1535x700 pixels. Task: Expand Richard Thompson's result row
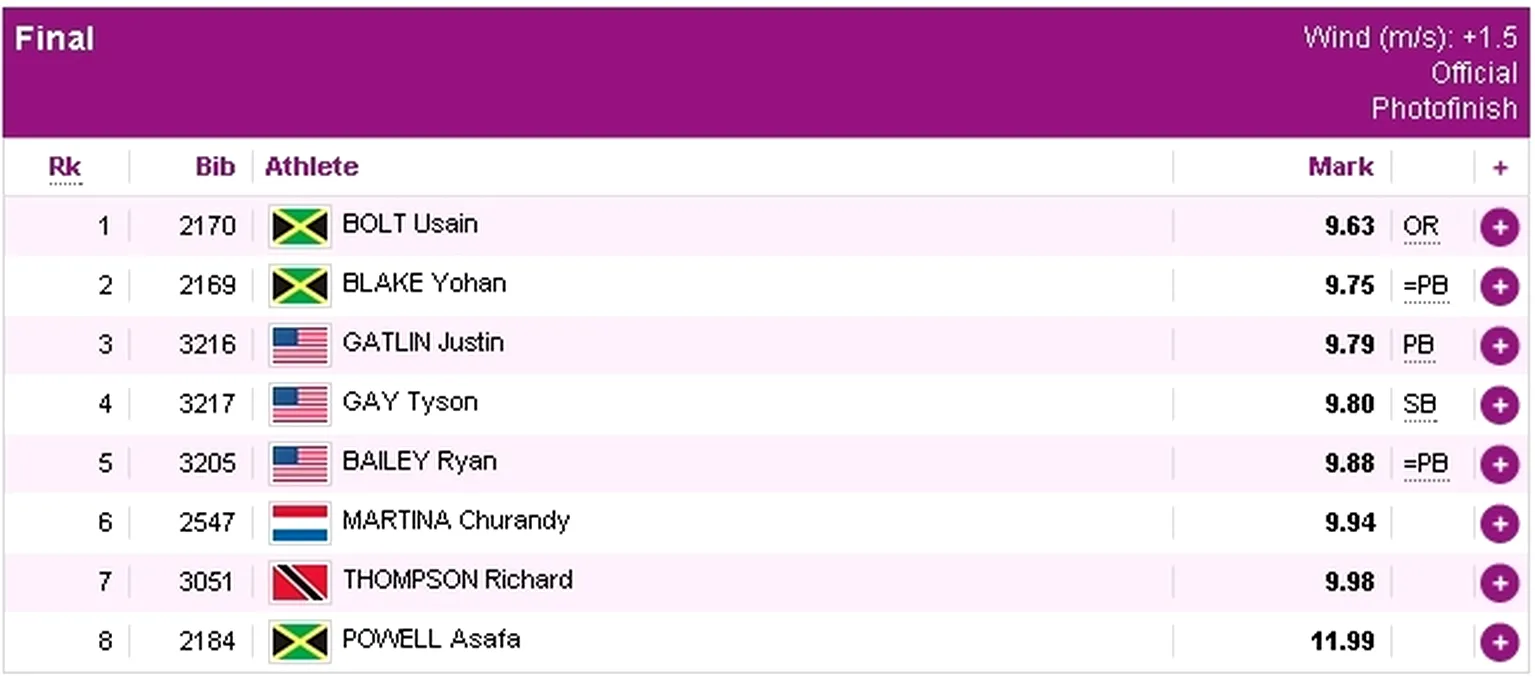click(1499, 583)
